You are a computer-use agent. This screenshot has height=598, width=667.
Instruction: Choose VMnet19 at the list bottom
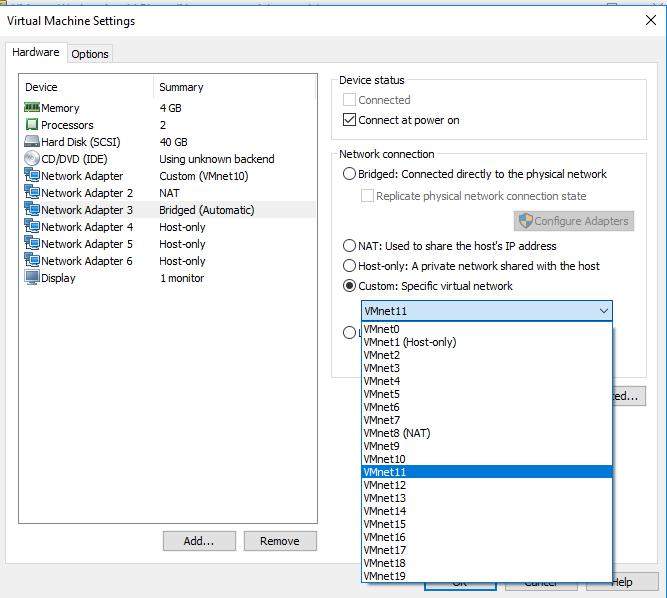[x=487, y=576]
